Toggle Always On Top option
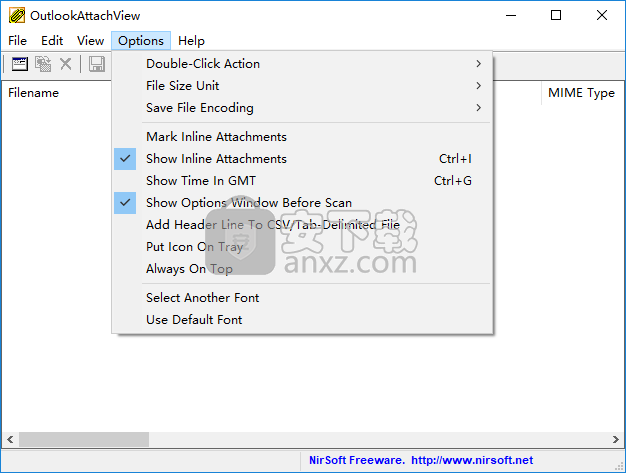The image size is (626, 473). 302,269
